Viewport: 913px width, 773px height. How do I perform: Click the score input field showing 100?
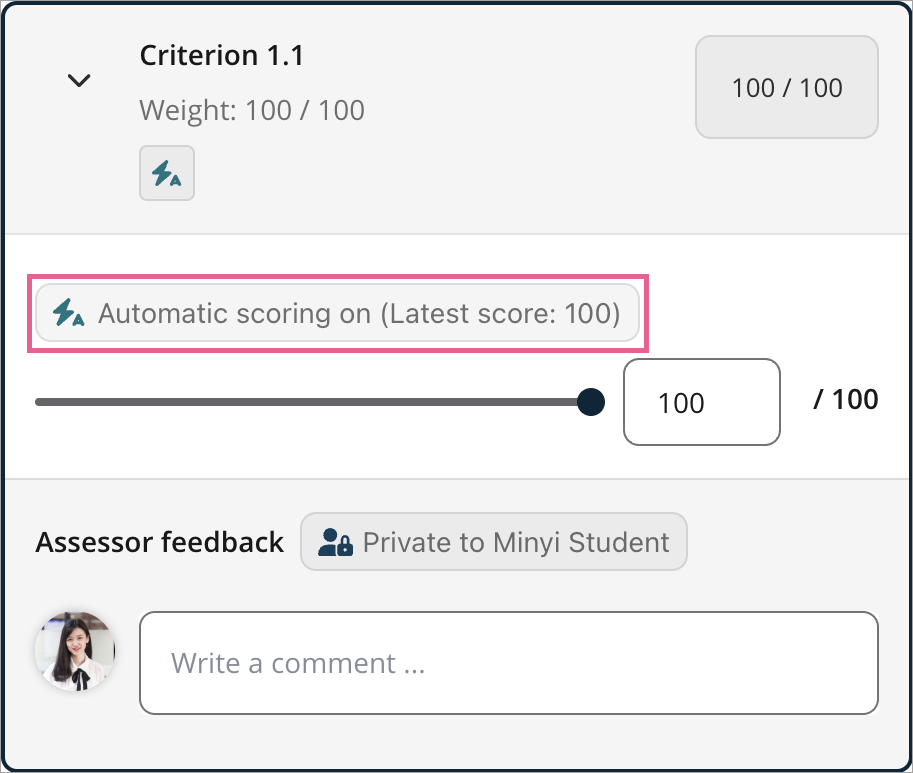pos(702,402)
